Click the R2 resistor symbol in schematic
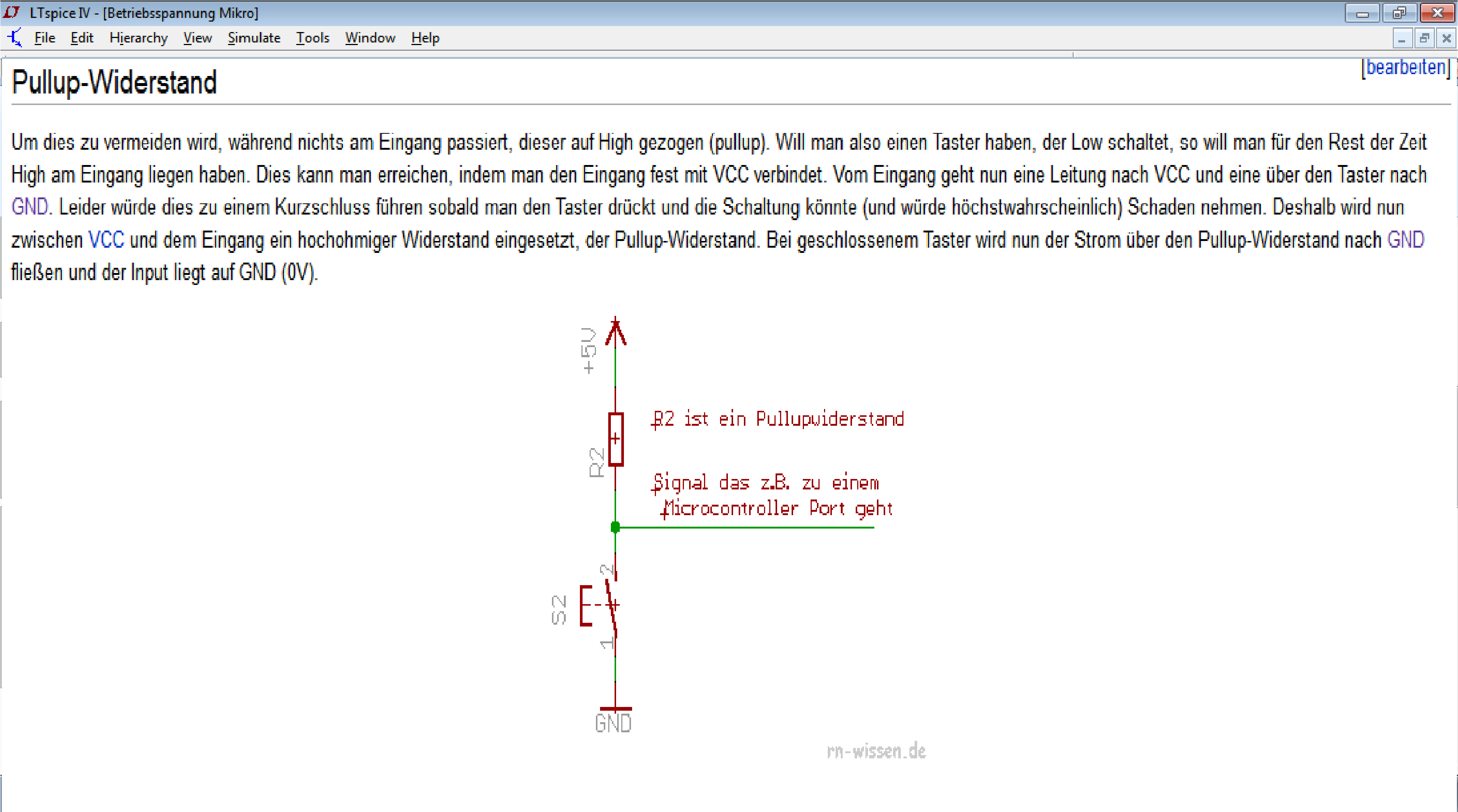Image resolution: width=1458 pixels, height=812 pixels. [x=616, y=440]
